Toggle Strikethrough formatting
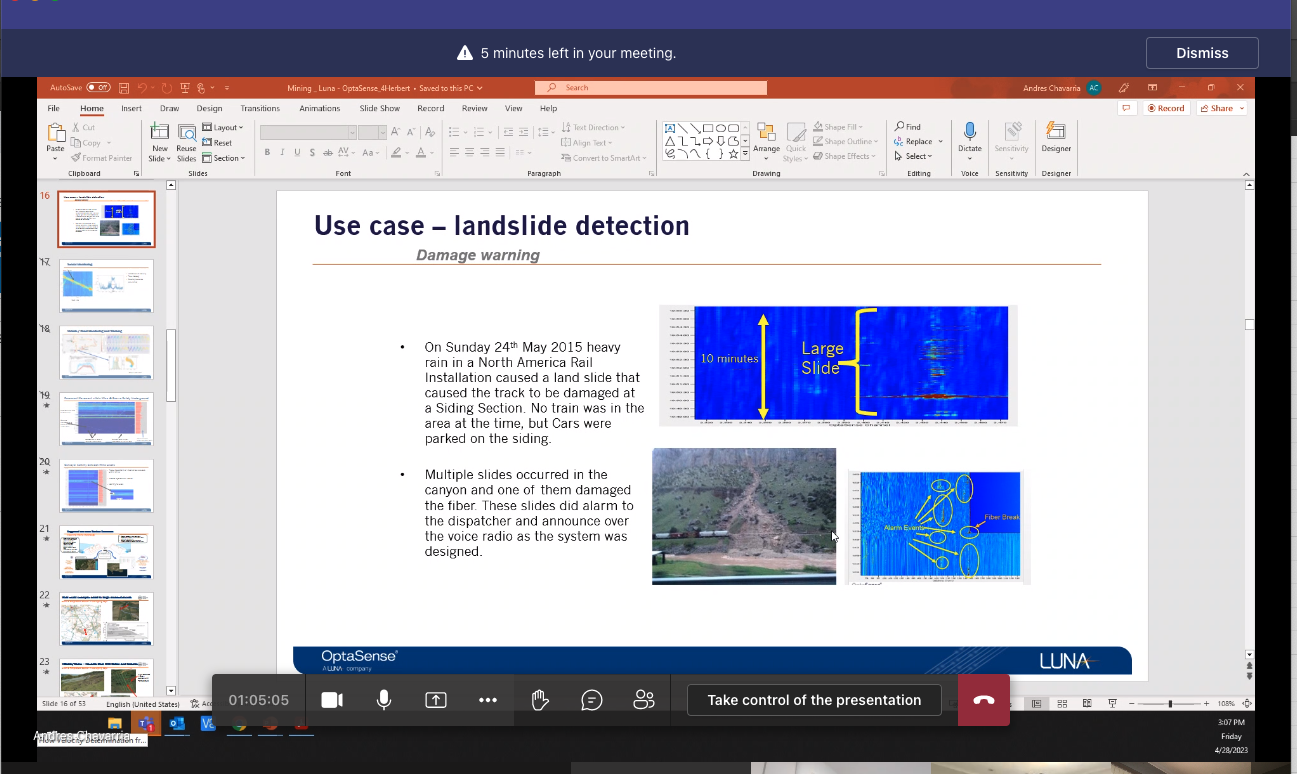The width and height of the screenshot is (1297, 774). 327,153
